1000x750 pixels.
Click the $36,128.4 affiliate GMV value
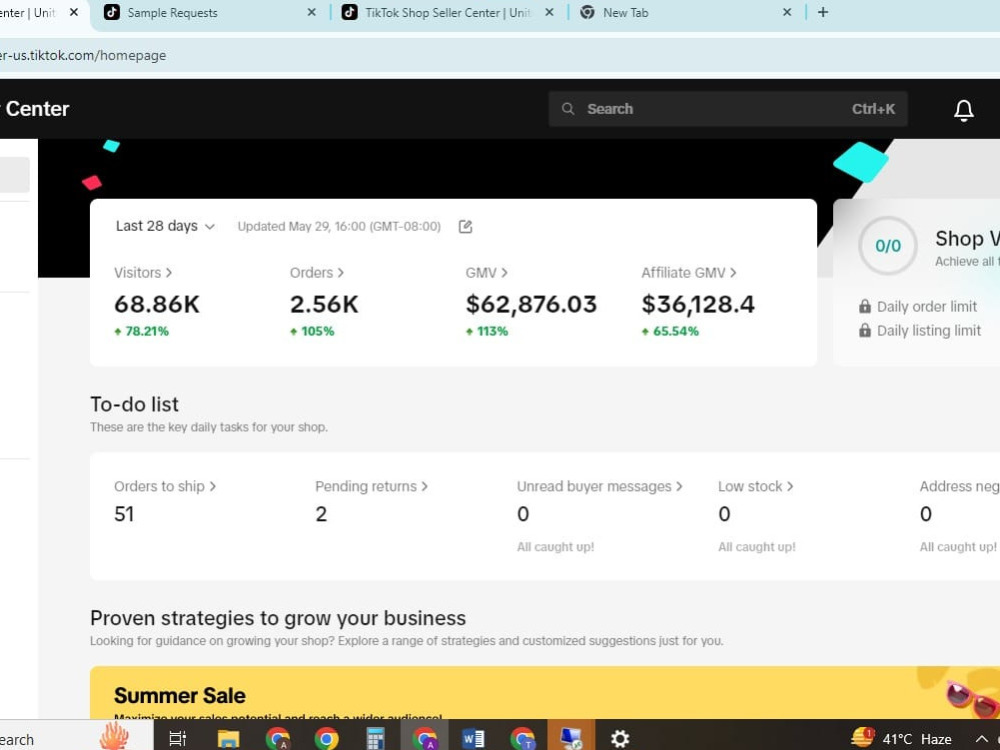[x=698, y=304]
